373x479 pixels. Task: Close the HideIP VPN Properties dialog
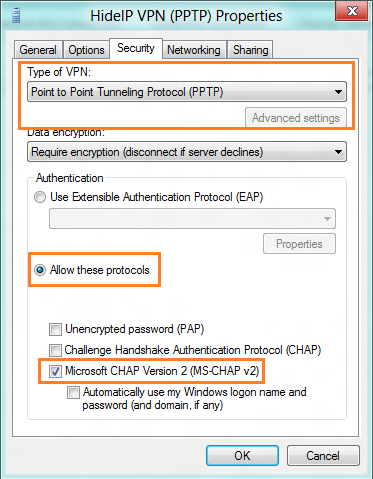point(353,11)
